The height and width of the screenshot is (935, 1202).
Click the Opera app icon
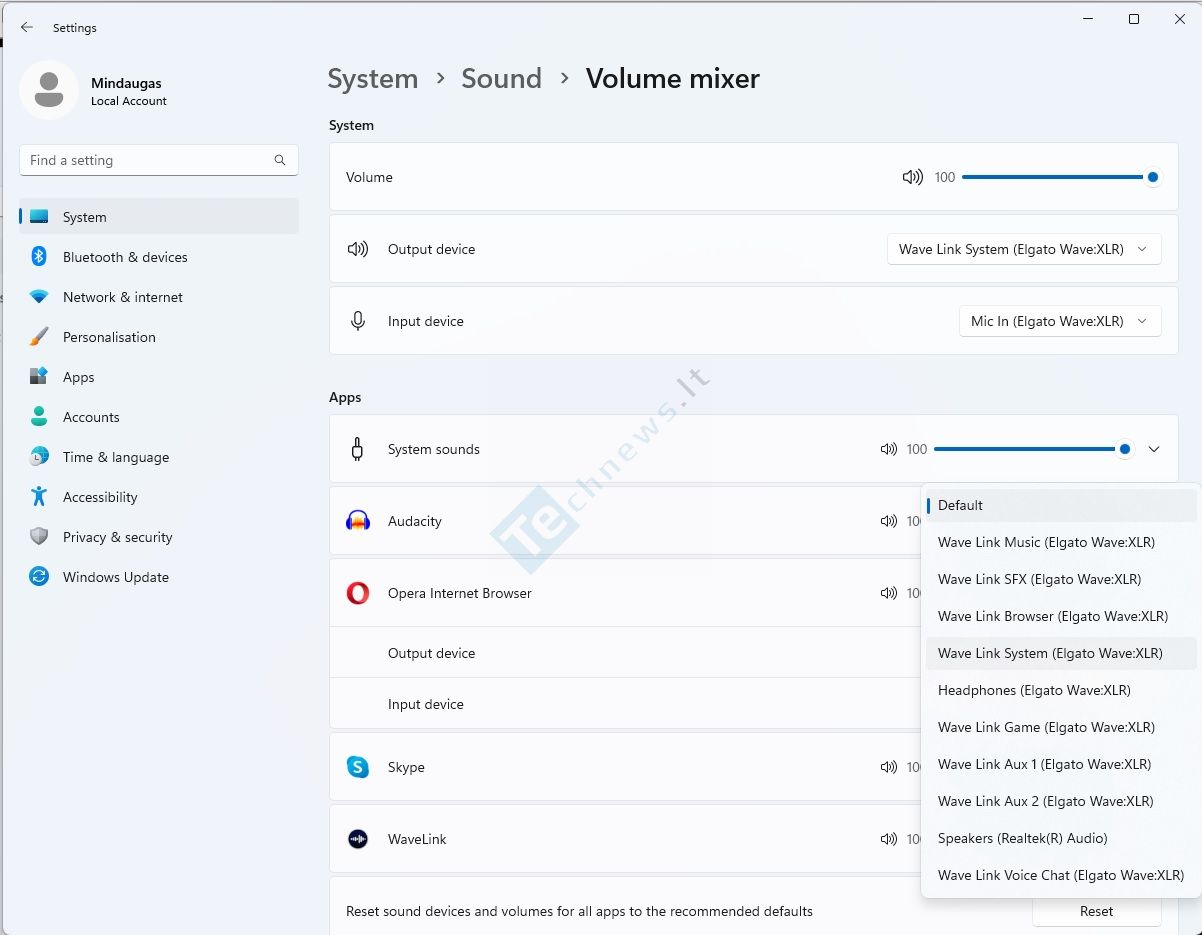(x=358, y=593)
